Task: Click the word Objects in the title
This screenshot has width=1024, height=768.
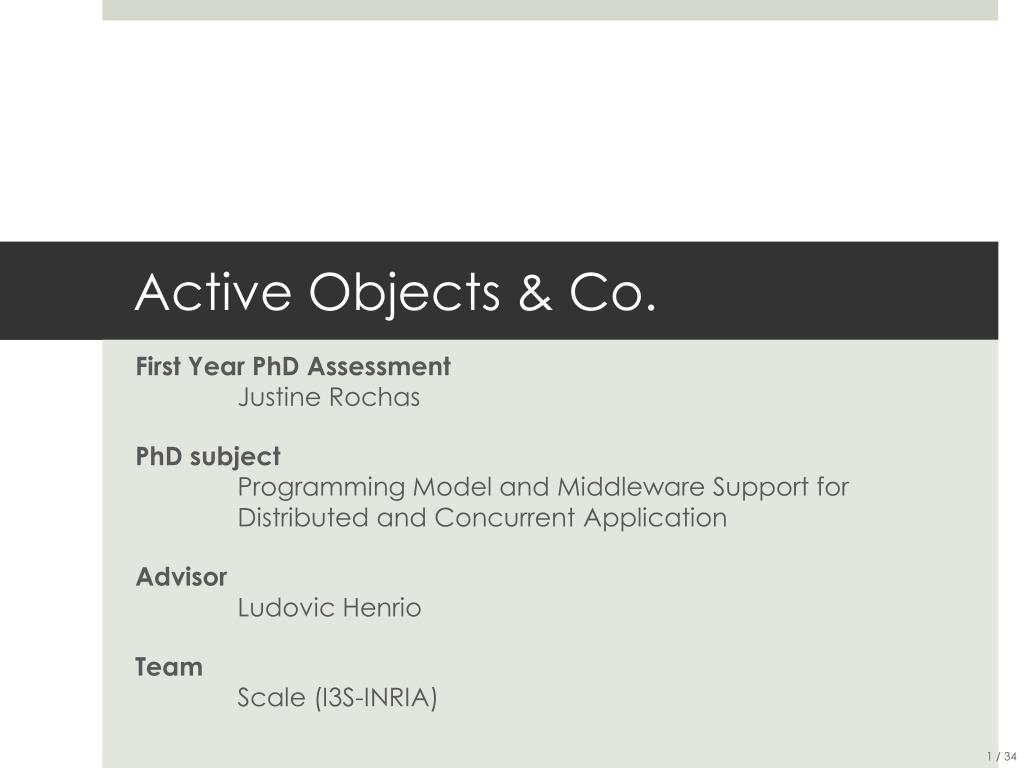Action: pyautogui.click(x=404, y=294)
